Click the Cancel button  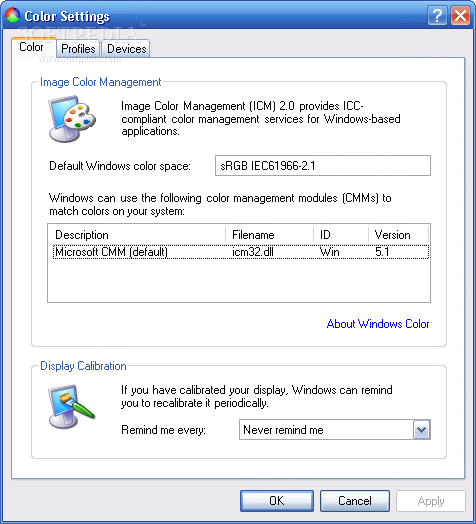[355, 501]
